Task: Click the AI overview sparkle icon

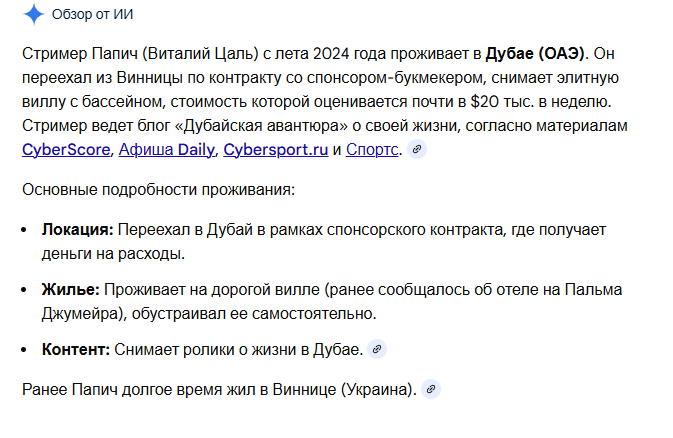Action: pos(33,14)
